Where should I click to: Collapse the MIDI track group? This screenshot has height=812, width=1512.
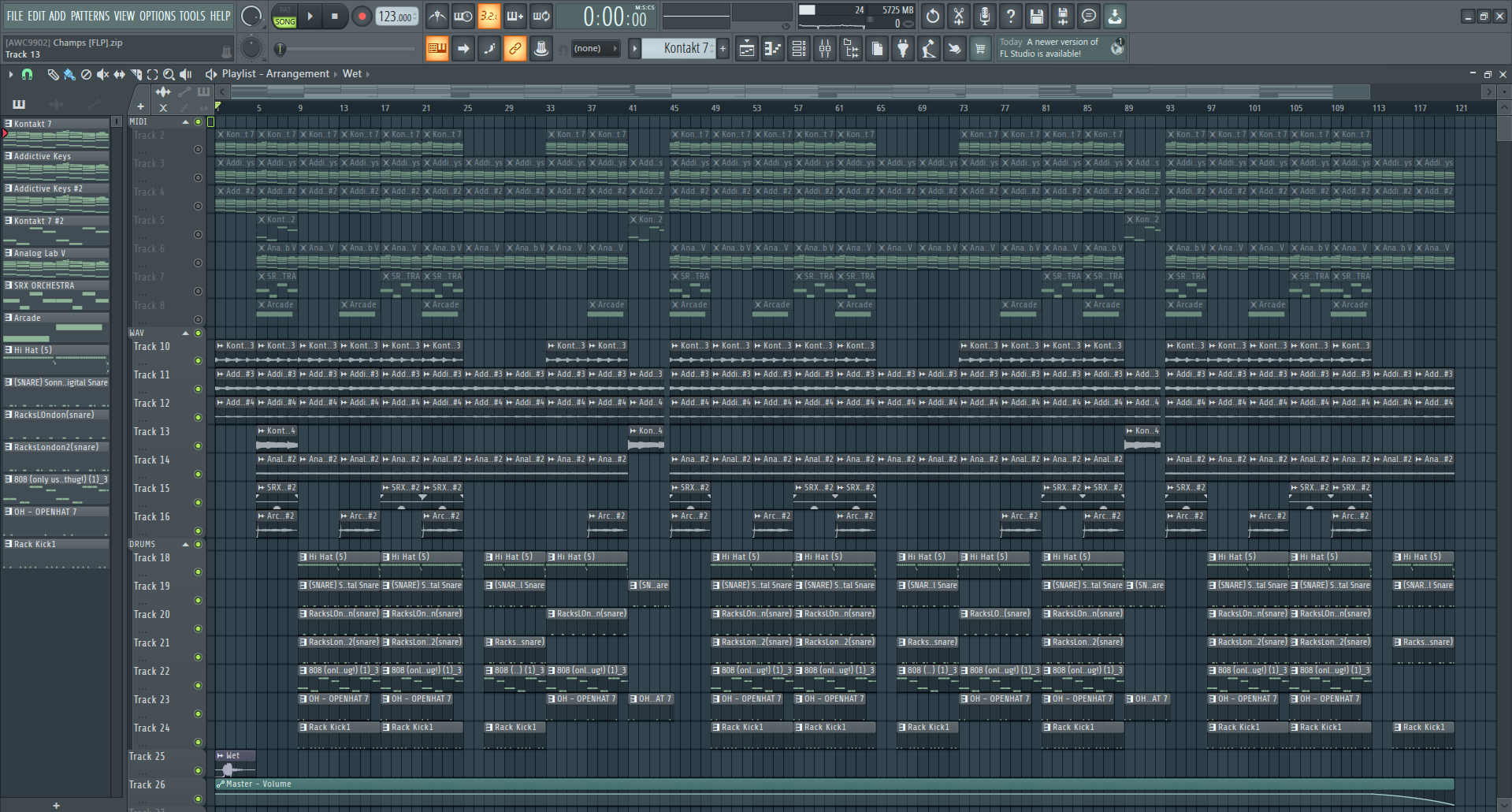[x=186, y=122]
